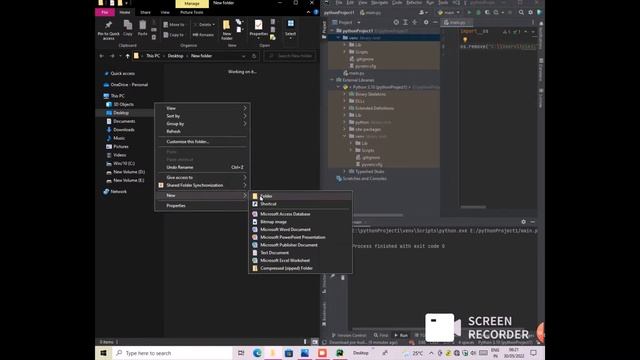The image size is (640, 360).
Task: Click the Microsoft Edge taskbar icon
Action: [257, 353]
